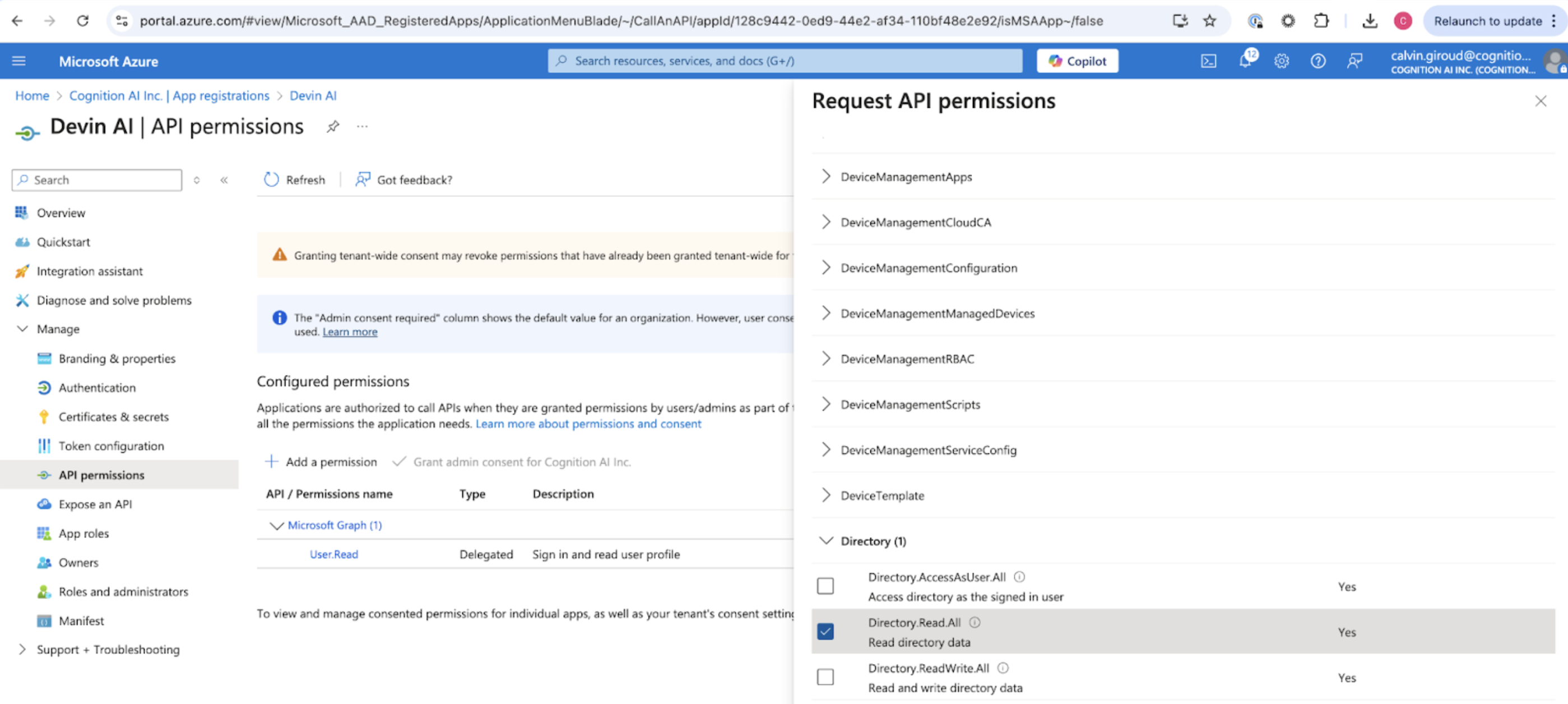The width and height of the screenshot is (1568, 704).
Task: Check the Directory.ReadWrite.All checkbox
Action: (x=825, y=677)
